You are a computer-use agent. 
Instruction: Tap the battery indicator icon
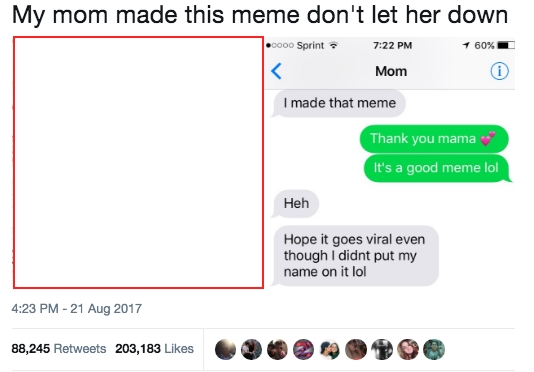tap(506, 45)
